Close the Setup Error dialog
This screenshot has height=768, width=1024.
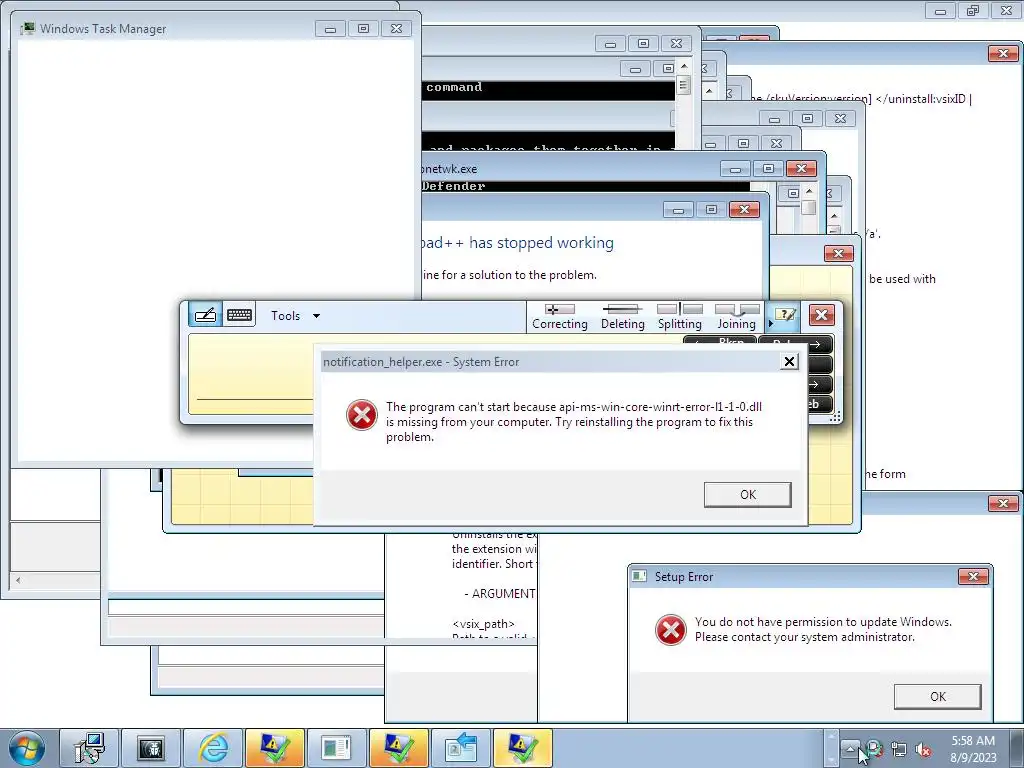click(973, 576)
